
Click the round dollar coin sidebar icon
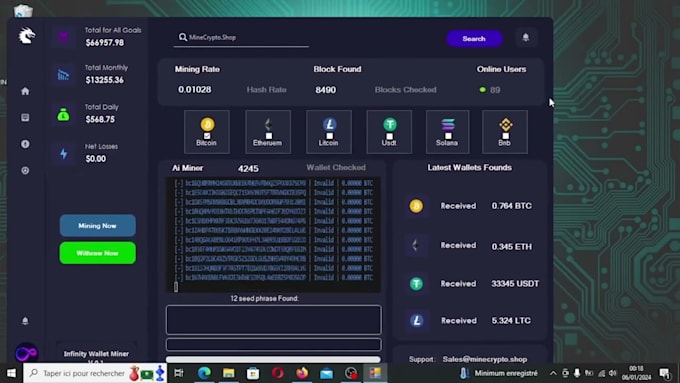[25, 144]
